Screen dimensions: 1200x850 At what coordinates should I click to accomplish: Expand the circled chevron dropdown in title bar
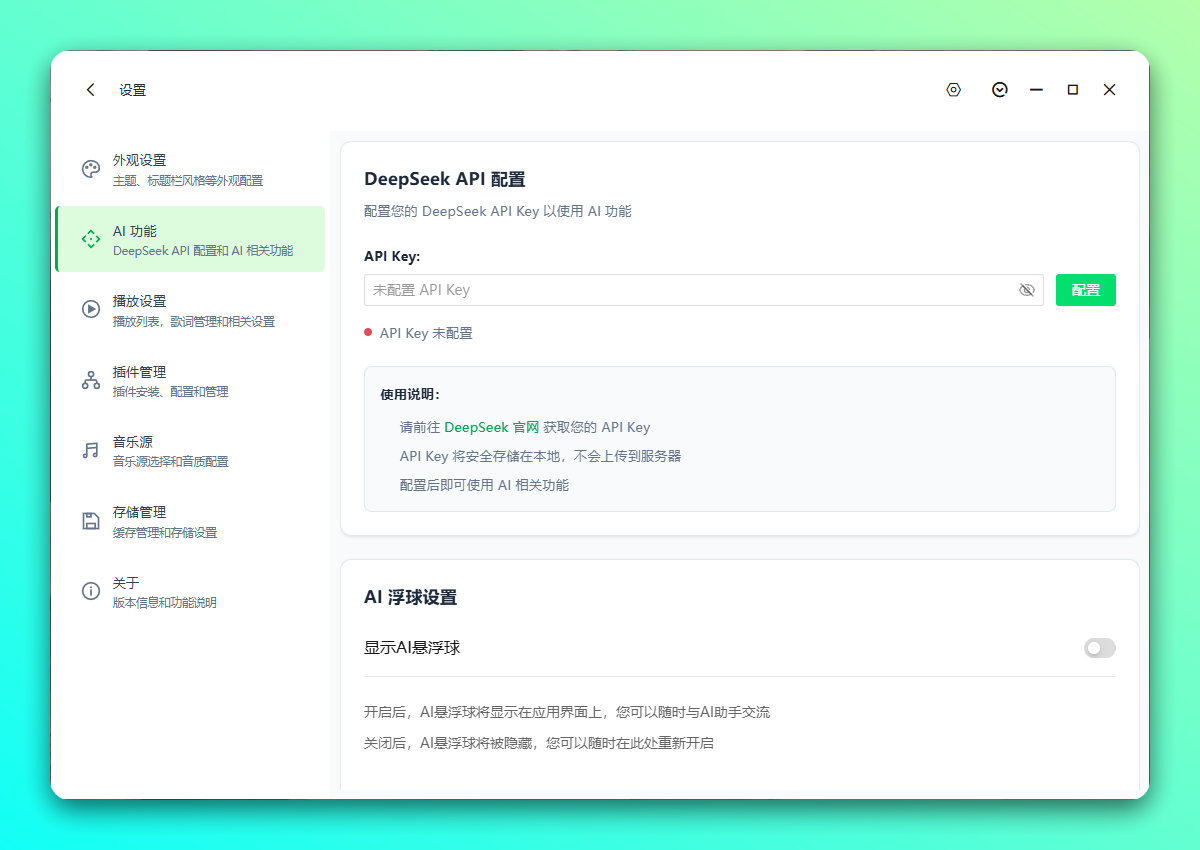(999, 90)
